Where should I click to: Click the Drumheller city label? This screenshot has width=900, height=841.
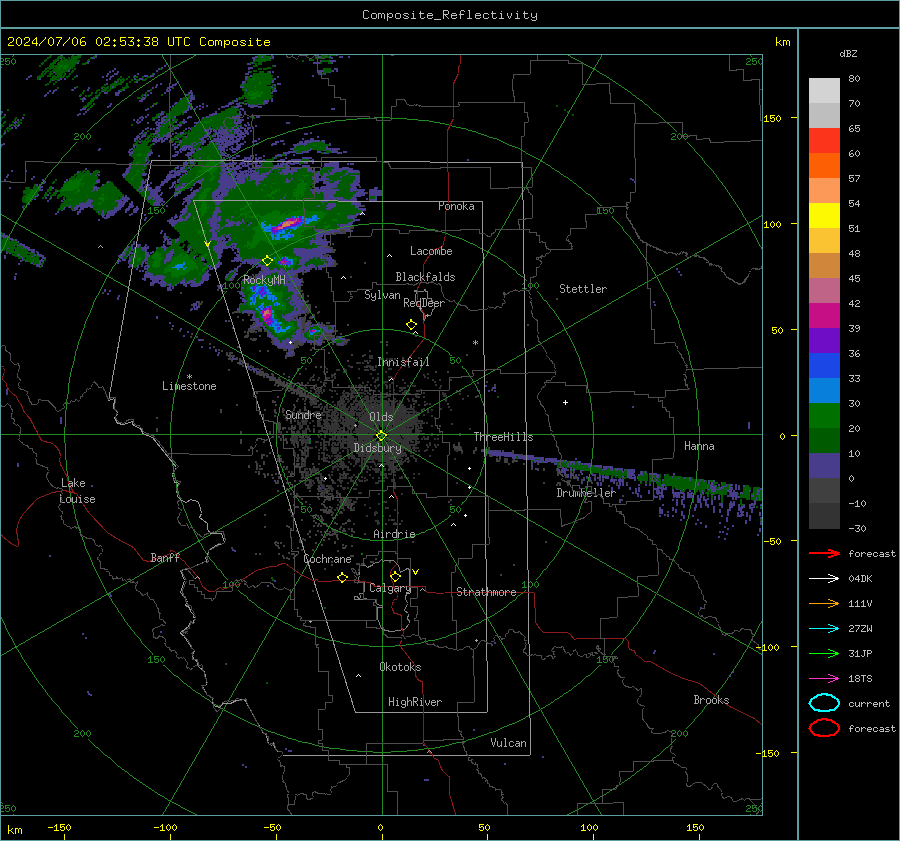click(586, 493)
